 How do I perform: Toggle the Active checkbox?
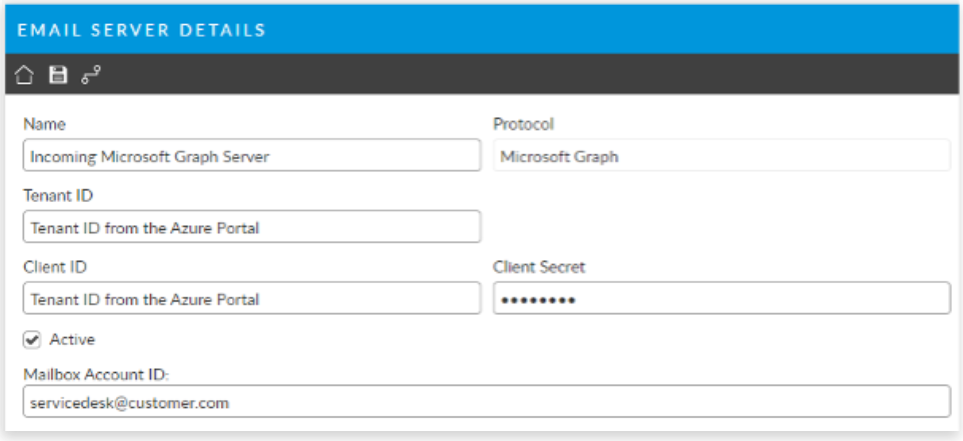pos(32,340)
